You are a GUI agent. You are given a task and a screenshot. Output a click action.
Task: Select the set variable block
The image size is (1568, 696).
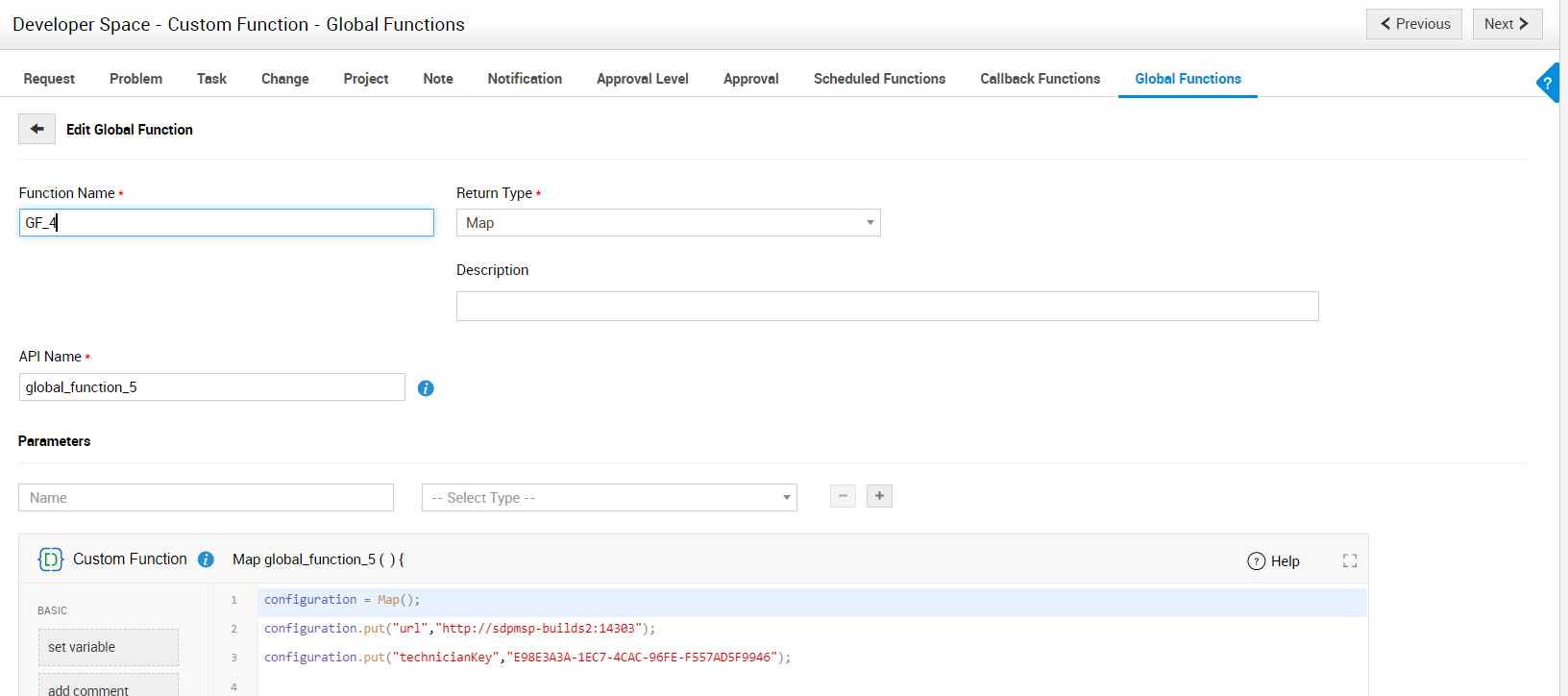click(108, 647)
